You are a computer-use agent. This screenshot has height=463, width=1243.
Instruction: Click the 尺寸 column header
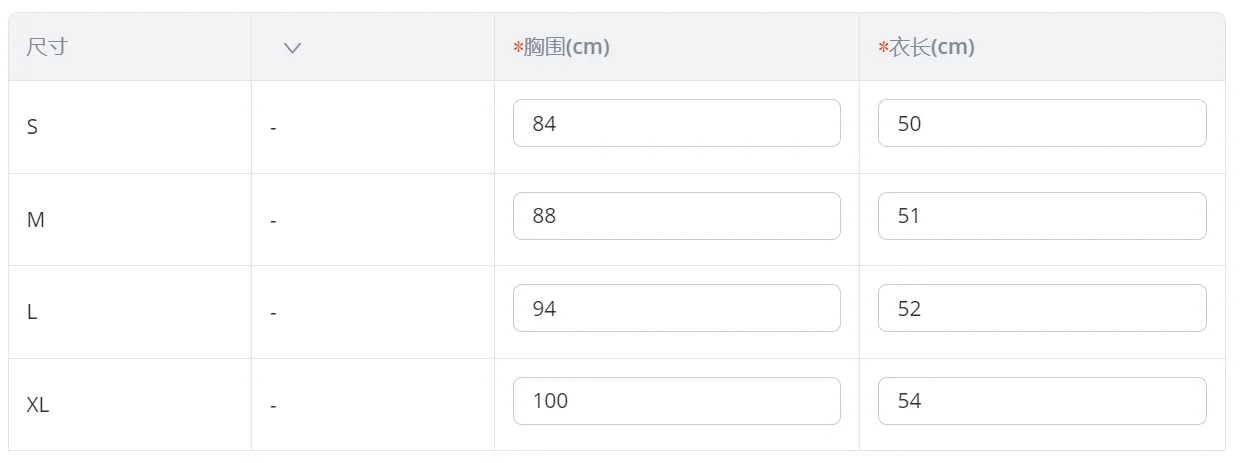47,47
